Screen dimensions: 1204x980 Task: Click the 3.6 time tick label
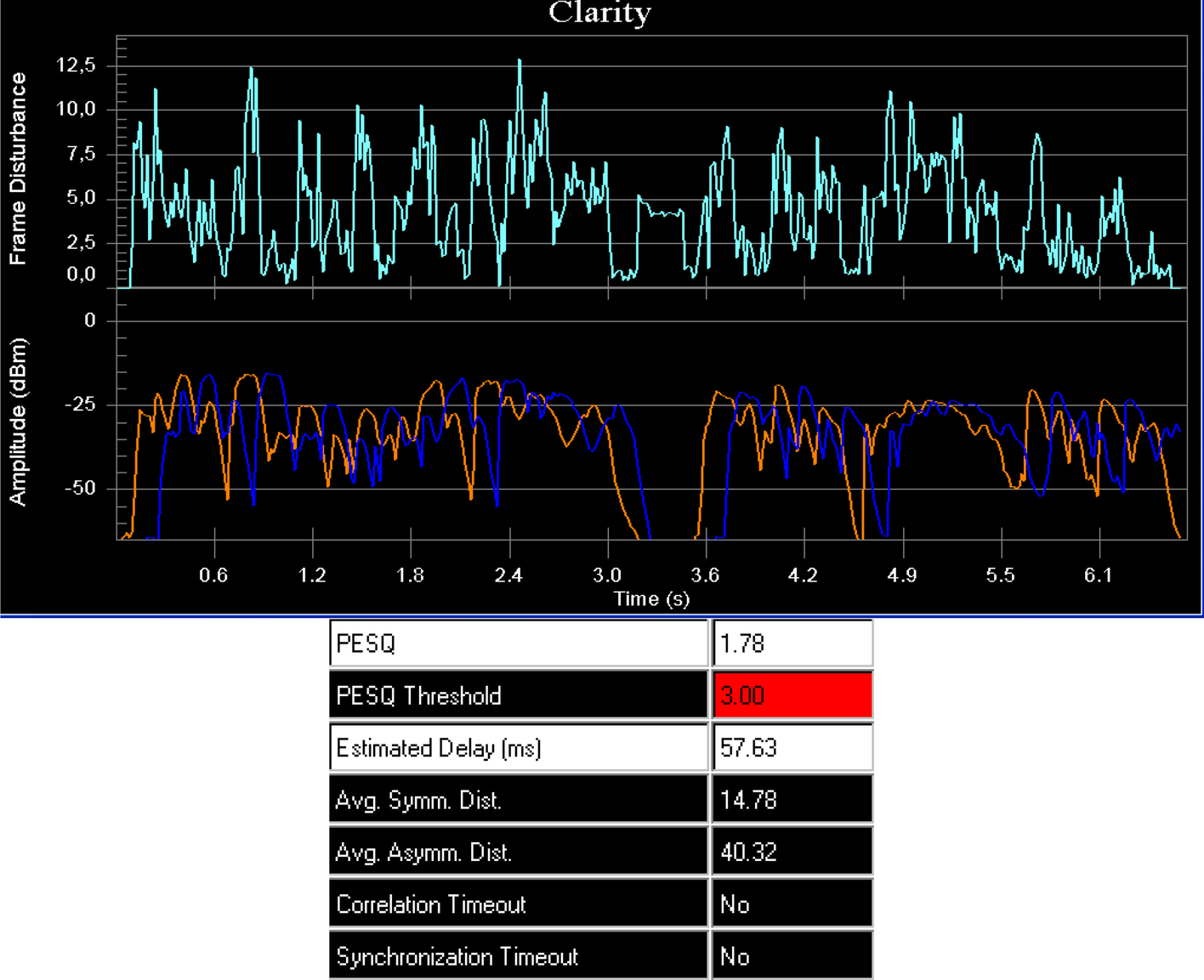tap(705, 575)
